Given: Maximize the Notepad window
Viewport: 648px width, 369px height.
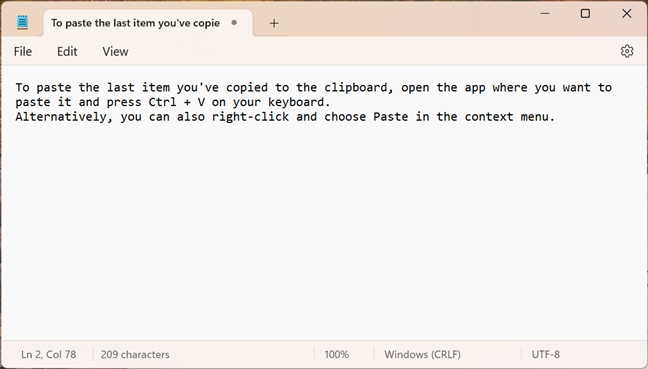Looking at the screenshot, I should [x=585, y=14].
